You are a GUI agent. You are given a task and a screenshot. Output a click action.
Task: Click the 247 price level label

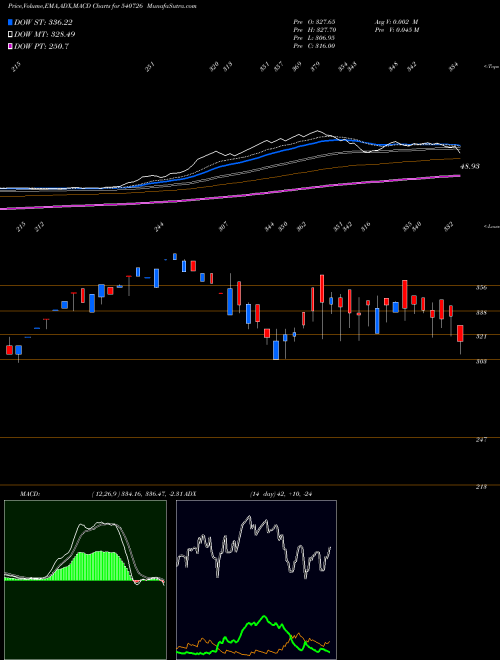(481, 439)
